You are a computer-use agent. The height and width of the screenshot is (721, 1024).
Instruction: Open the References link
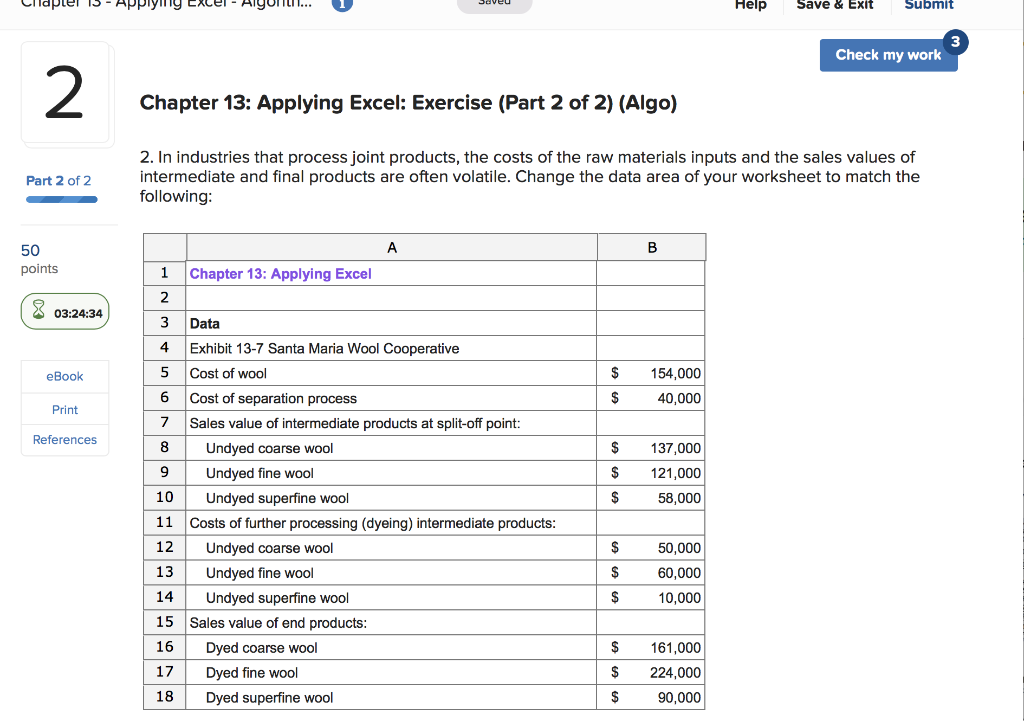pos(64,440)
